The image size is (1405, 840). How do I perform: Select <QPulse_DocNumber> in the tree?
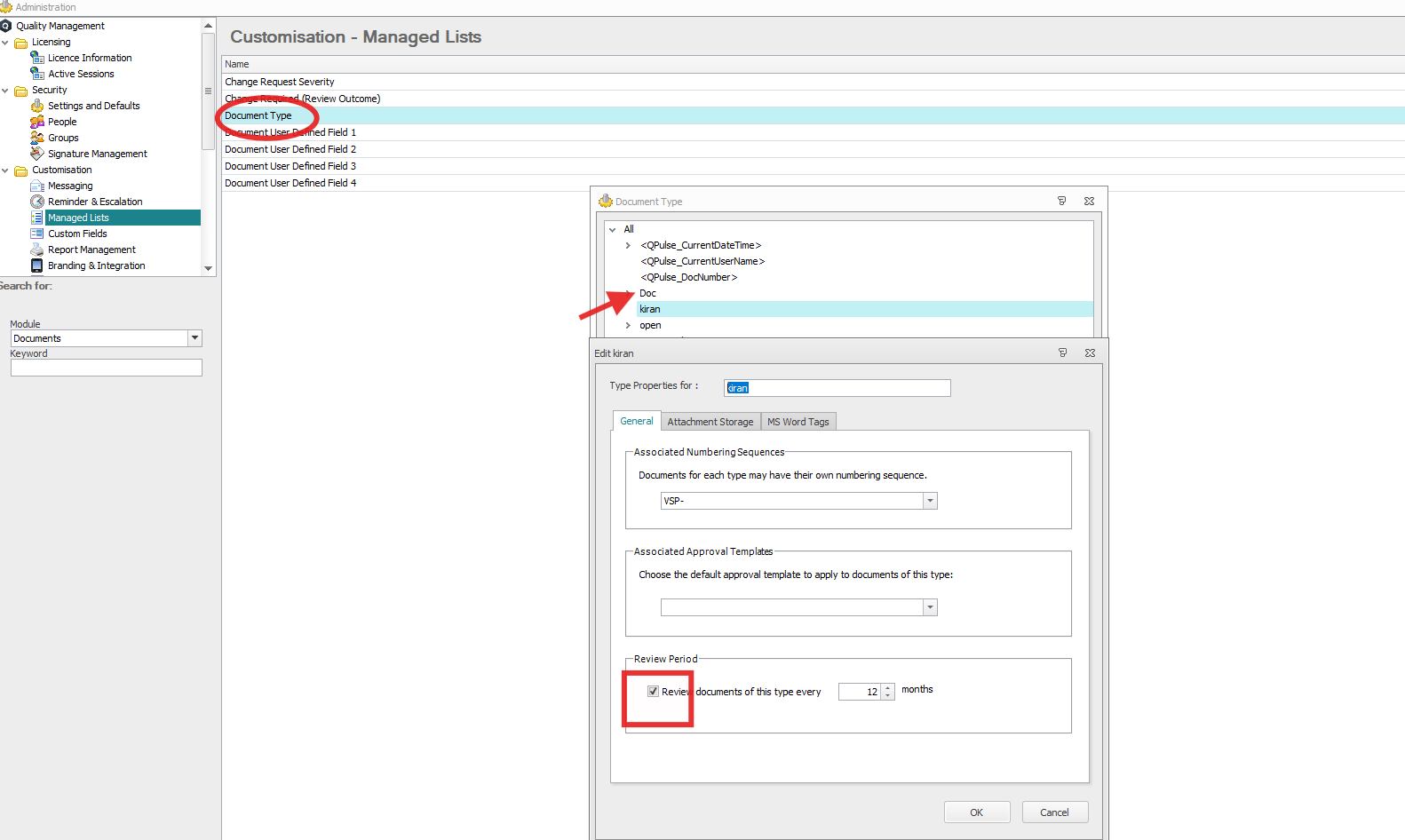[688, 277]
